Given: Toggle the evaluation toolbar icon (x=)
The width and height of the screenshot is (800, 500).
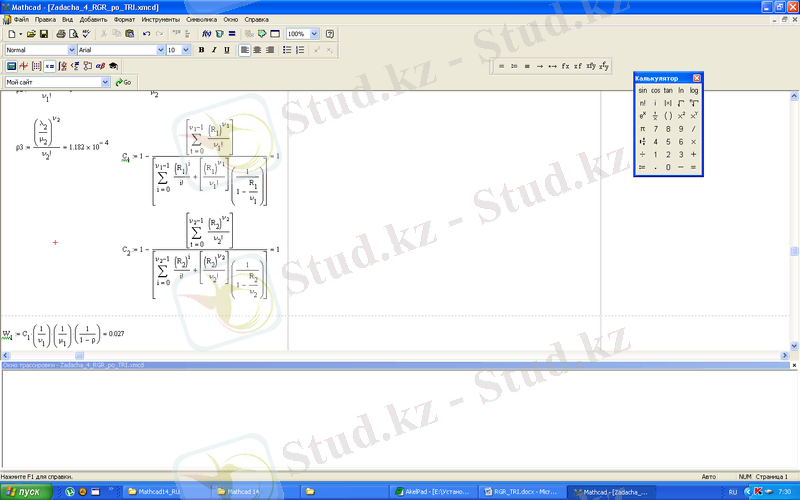Looking at the screenshot, I should 49,66.
